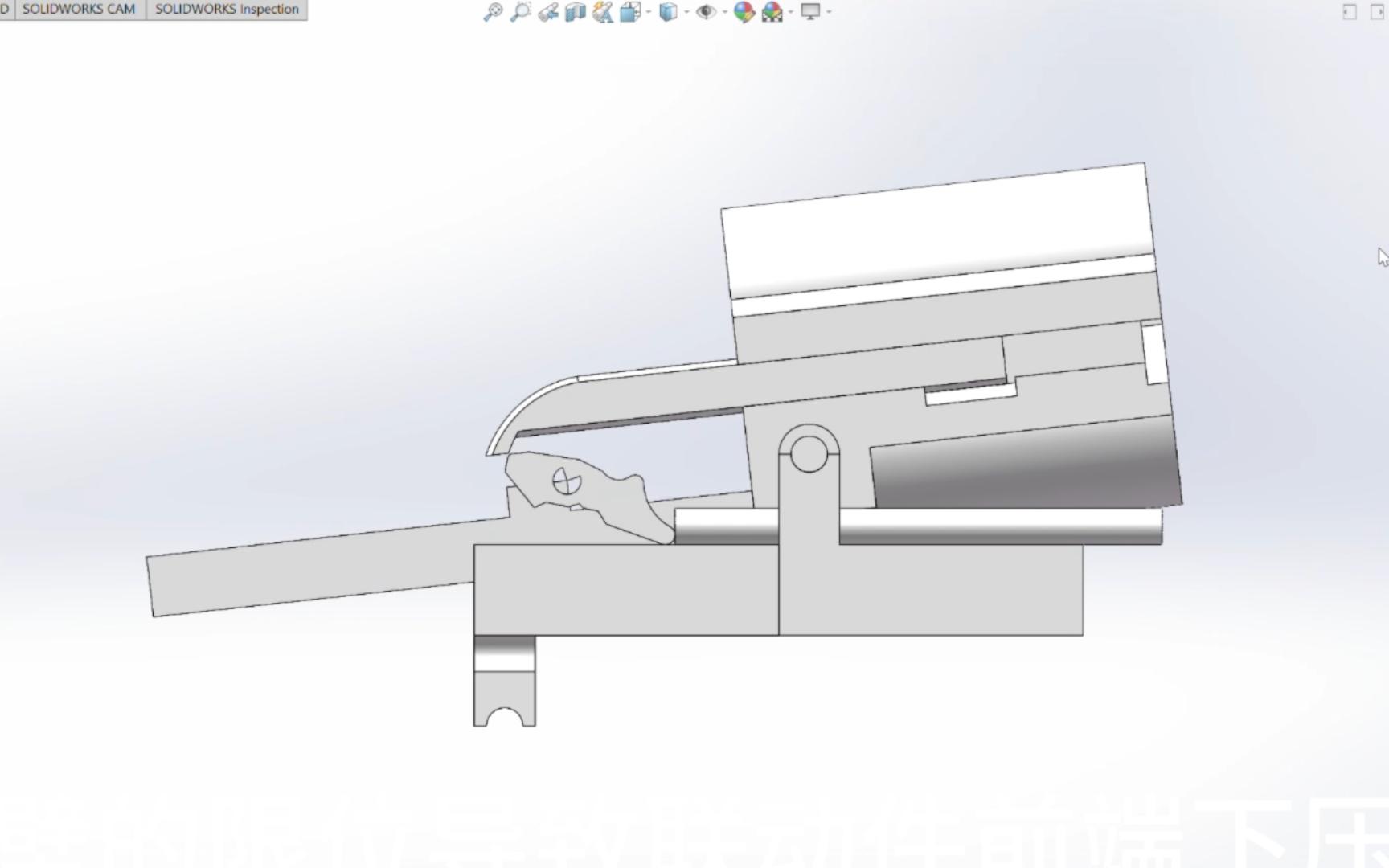Select the Zoom to Area tool
This screenshot has width=1389, height=868.
[521, 12]
